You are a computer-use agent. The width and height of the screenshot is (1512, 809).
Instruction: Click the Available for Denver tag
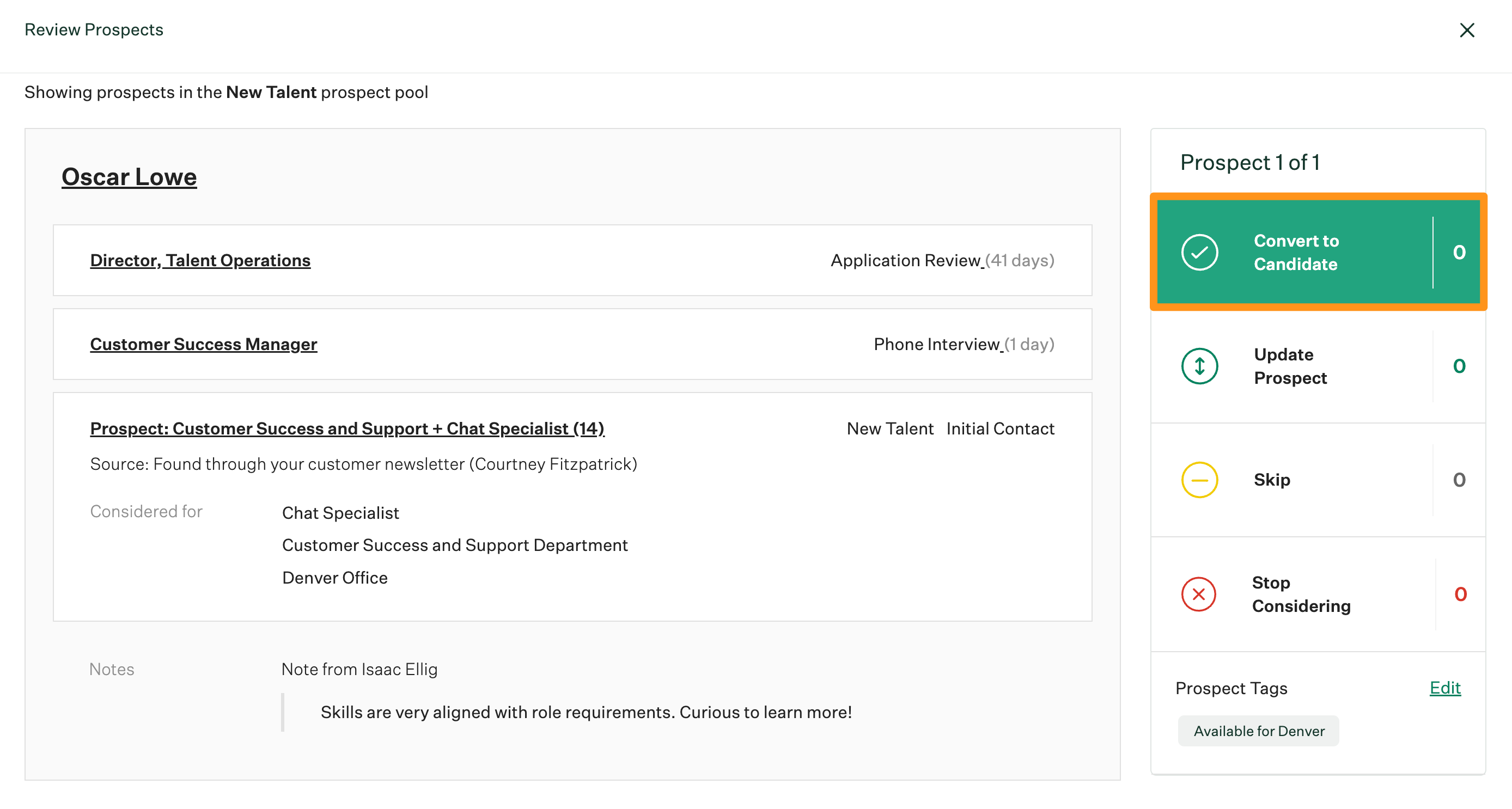pyautogui.click(x=1258, y=731)
